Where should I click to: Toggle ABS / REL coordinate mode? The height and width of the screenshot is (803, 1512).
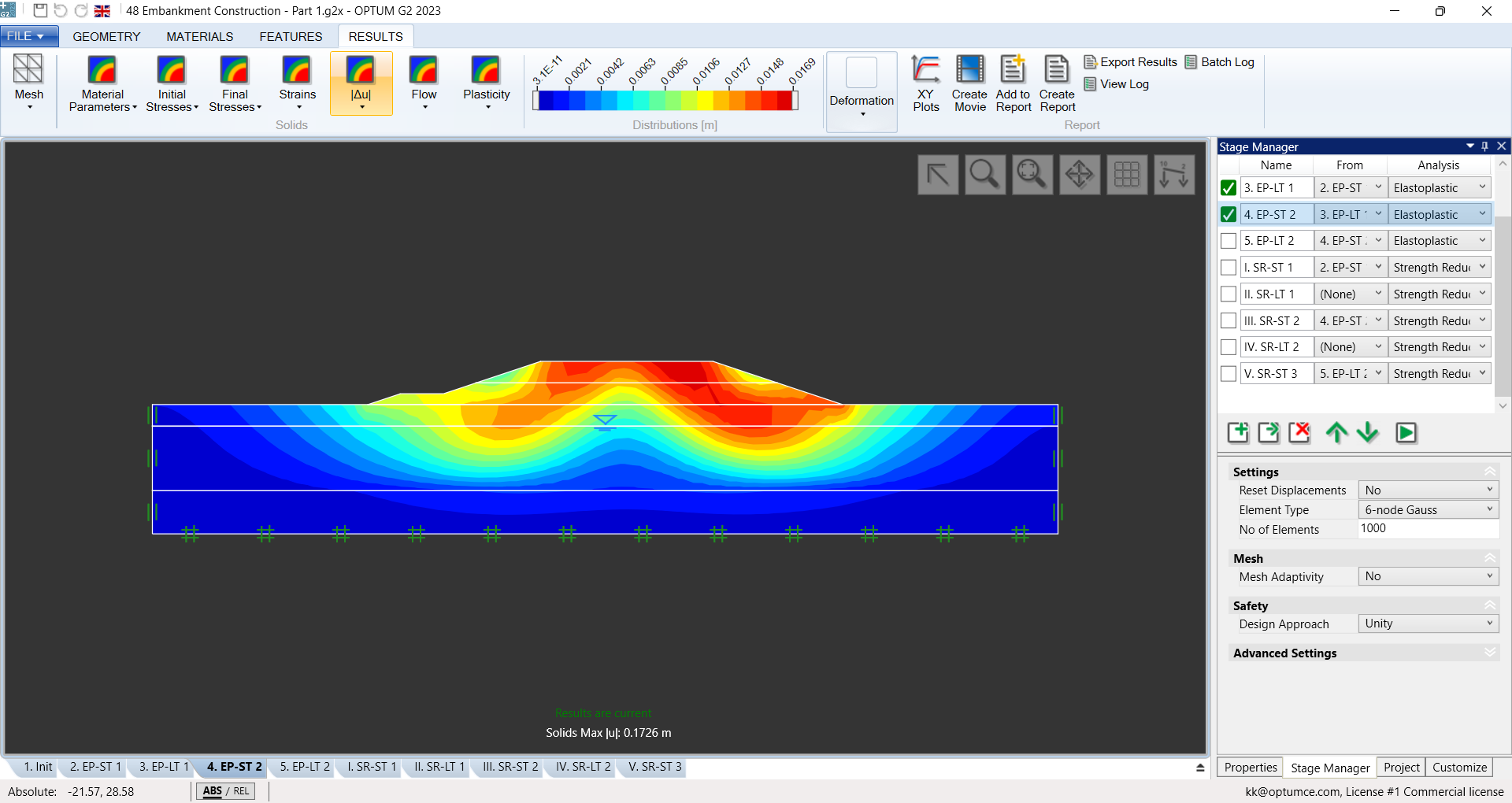226,791
